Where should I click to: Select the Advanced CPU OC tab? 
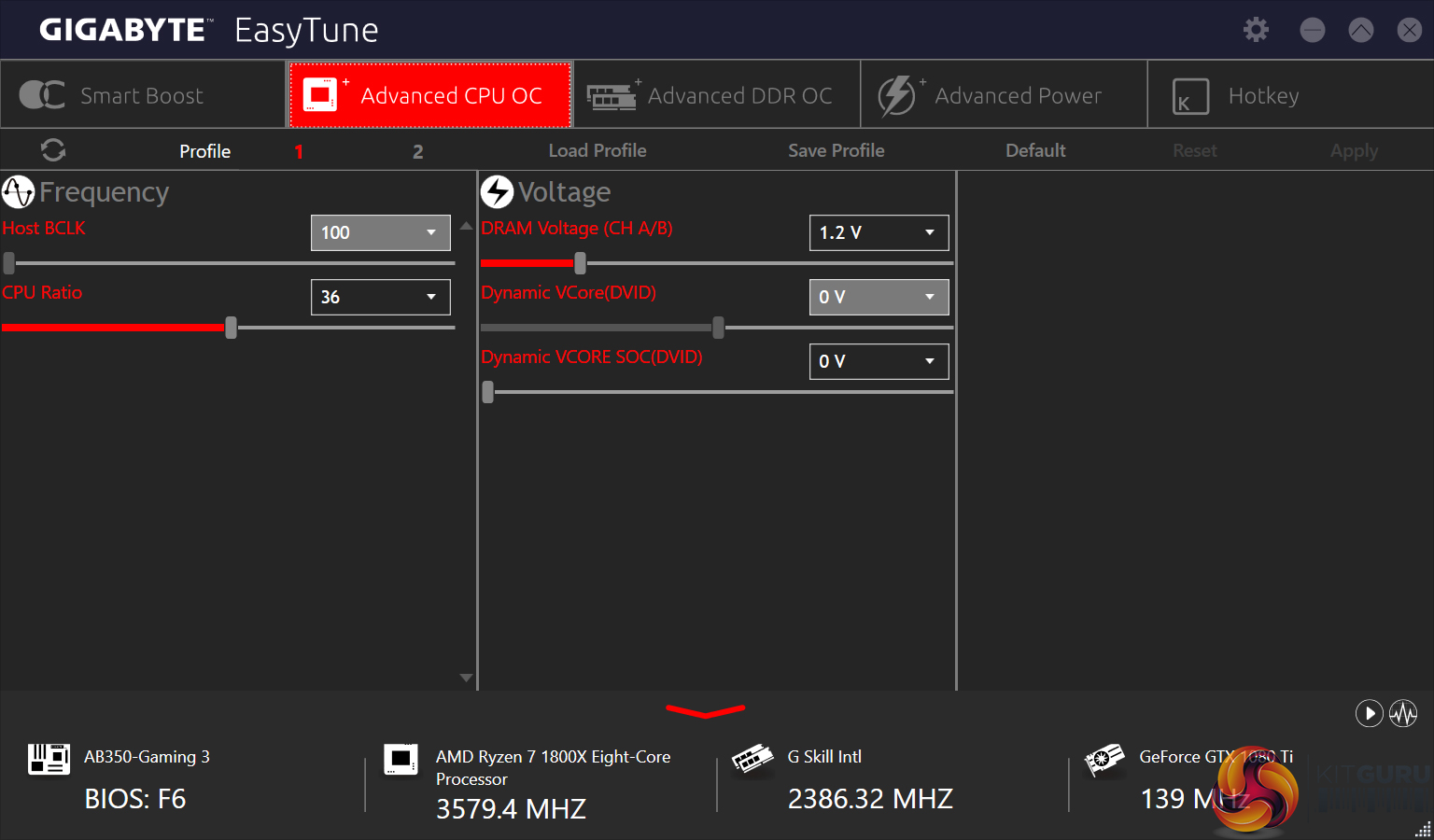(x=430, y=94)
